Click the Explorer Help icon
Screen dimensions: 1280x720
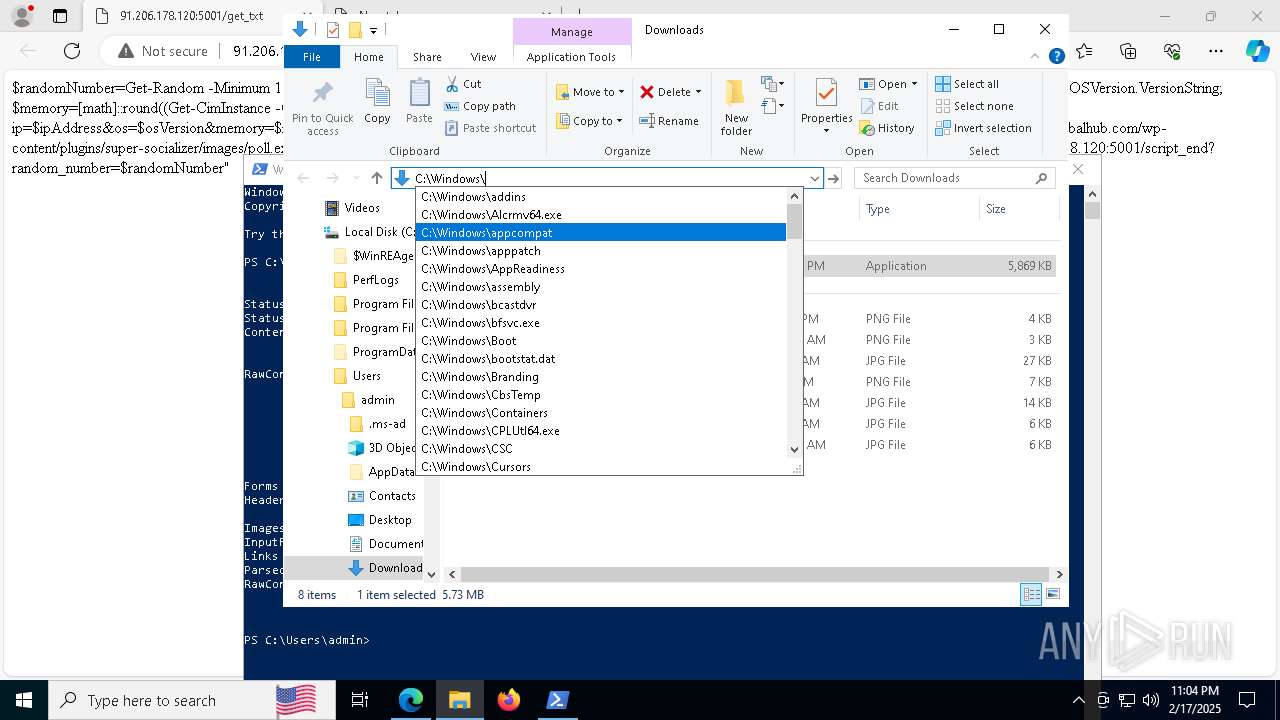point(1056,57)
